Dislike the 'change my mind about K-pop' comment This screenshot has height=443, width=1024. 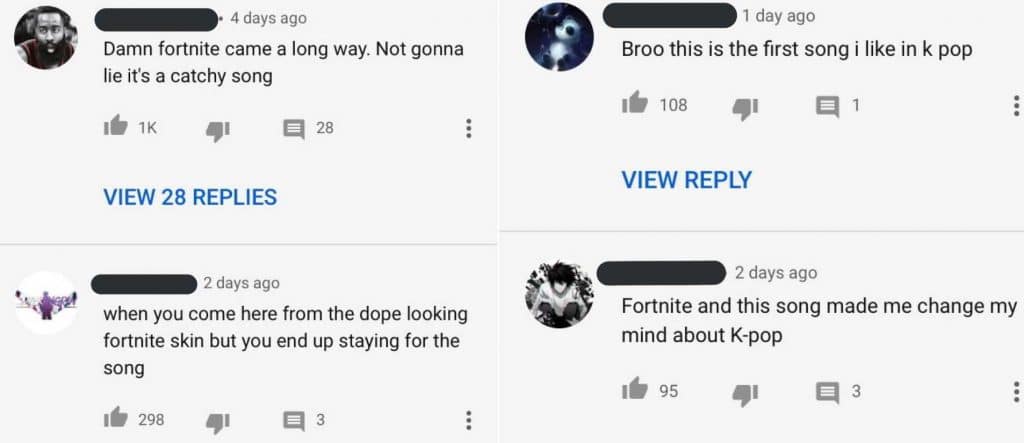pyautogui.click(x=745, y=394)
